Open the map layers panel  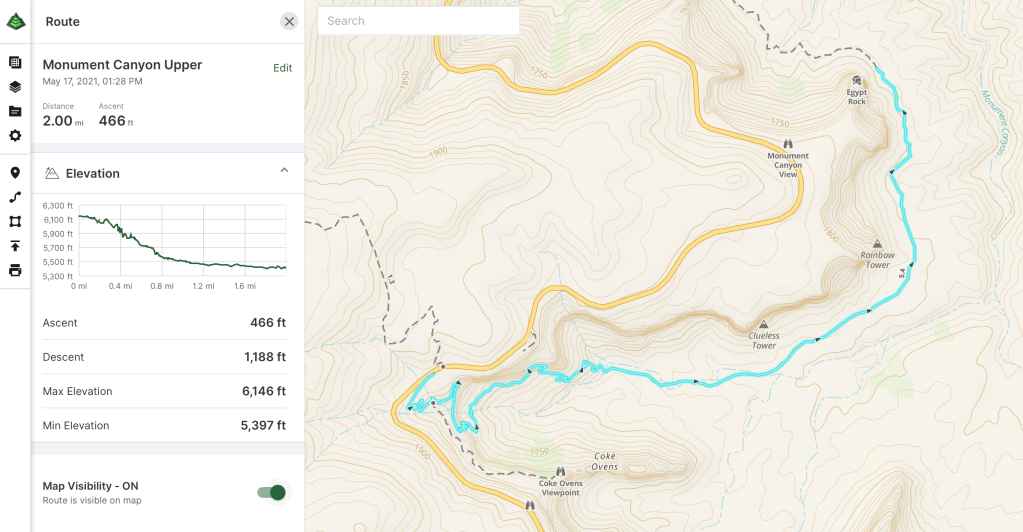point(15,87)
